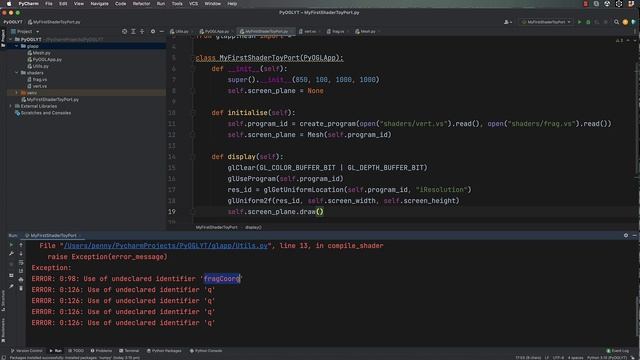Image resolution: width=640 pixels, height=360 pixels.
Task: Open Python Console tool window
Action: pyautogui.click(x=206, y=351)
